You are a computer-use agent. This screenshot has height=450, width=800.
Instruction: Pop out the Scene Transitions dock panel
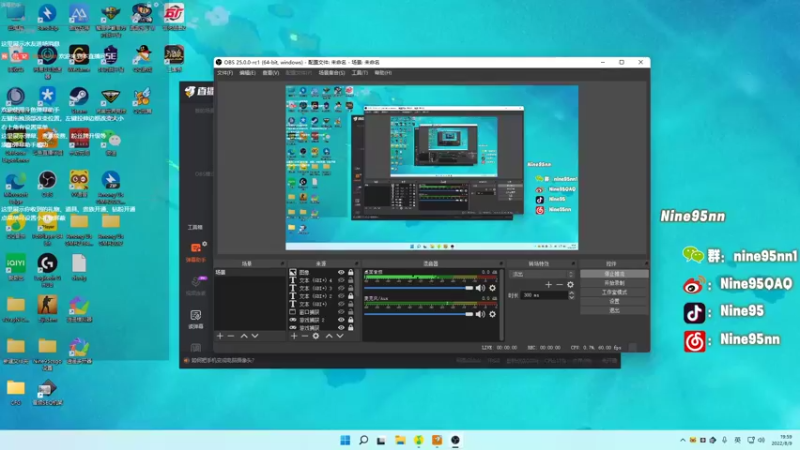point(573,263)
